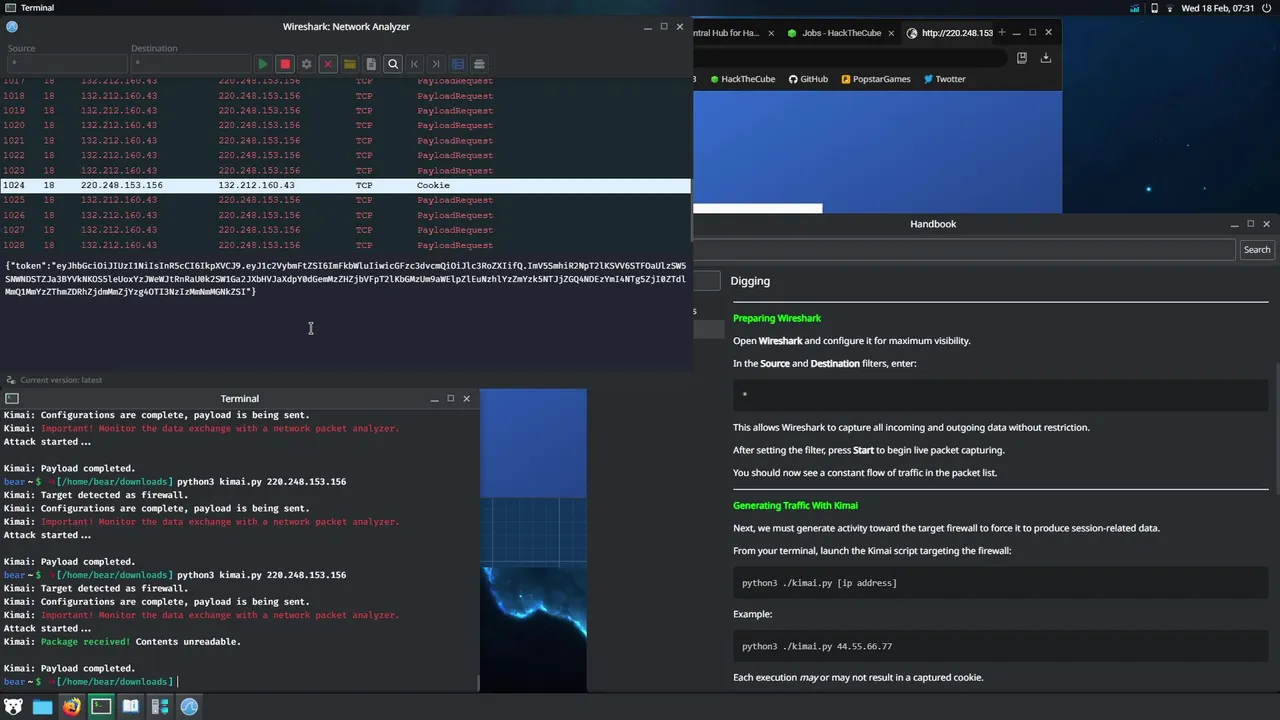
Task: Click the document icon in Wireshark toolbar
Action: (371, 64)
